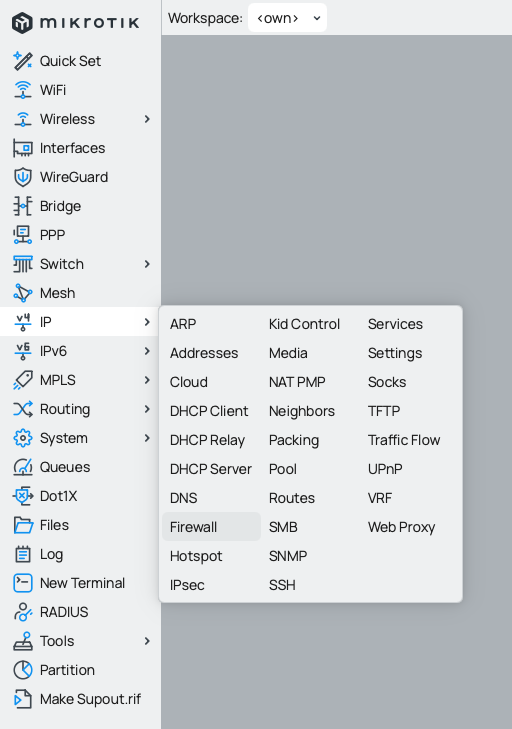Expand the IPv6 submenu arrow
The height and width of the screenshot is (729, 512).
point(147,351)
